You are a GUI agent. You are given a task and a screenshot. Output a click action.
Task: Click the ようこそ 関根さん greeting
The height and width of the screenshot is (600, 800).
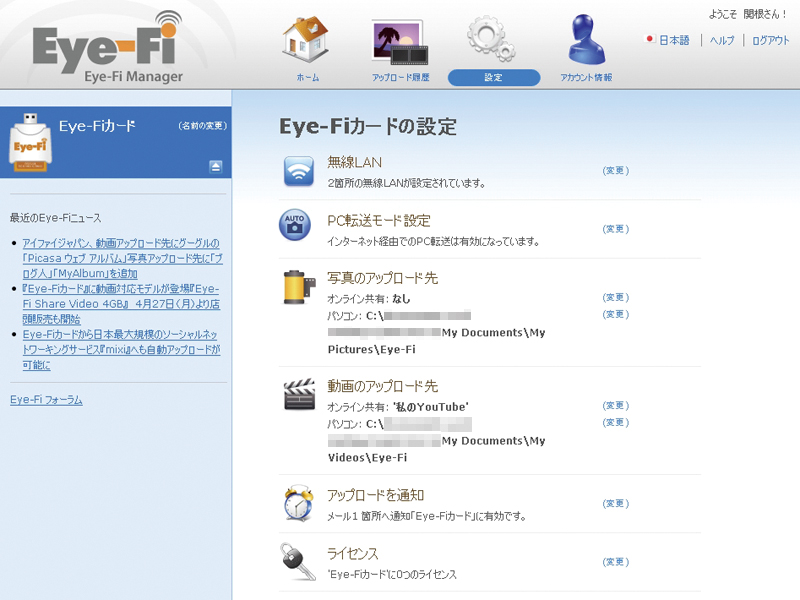(x=748, y=14)
